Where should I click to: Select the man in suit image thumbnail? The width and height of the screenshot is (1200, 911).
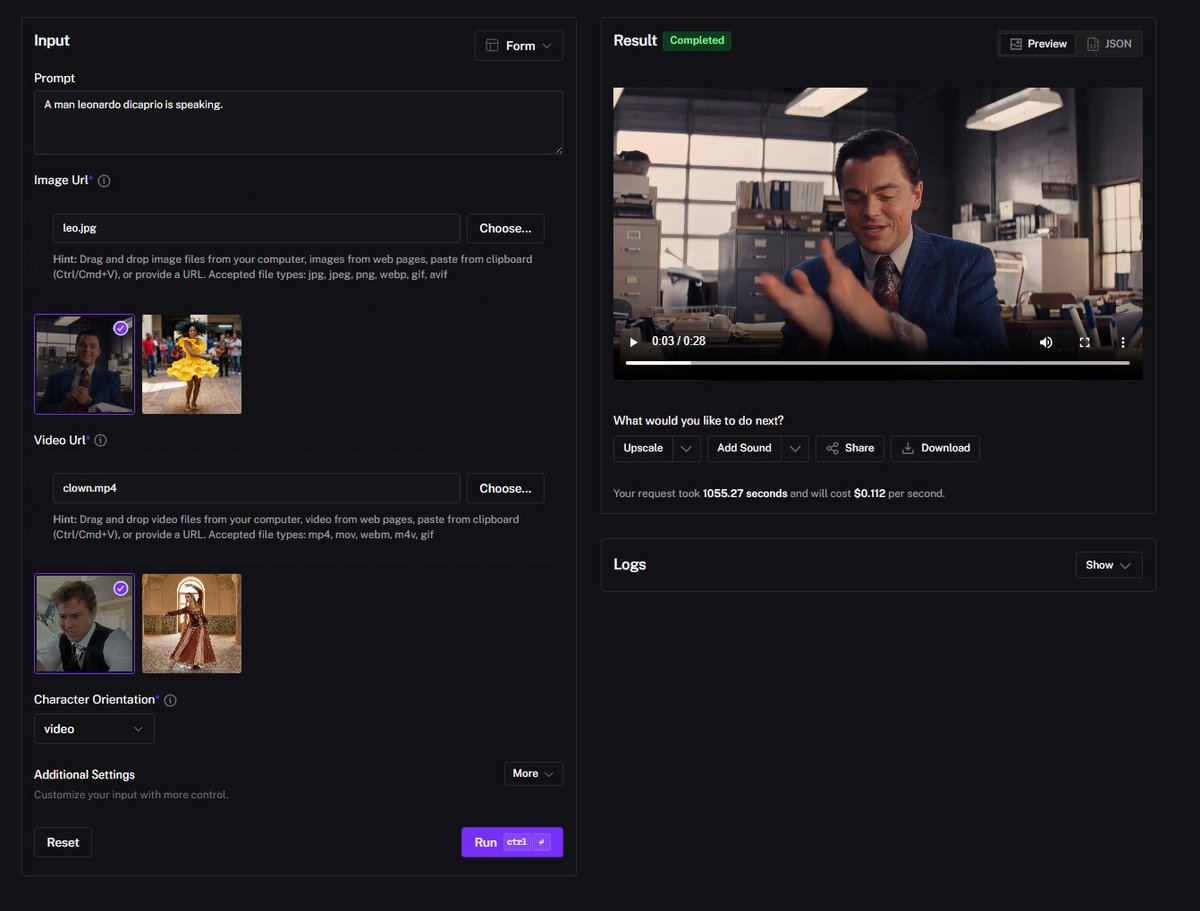(84, 364)
